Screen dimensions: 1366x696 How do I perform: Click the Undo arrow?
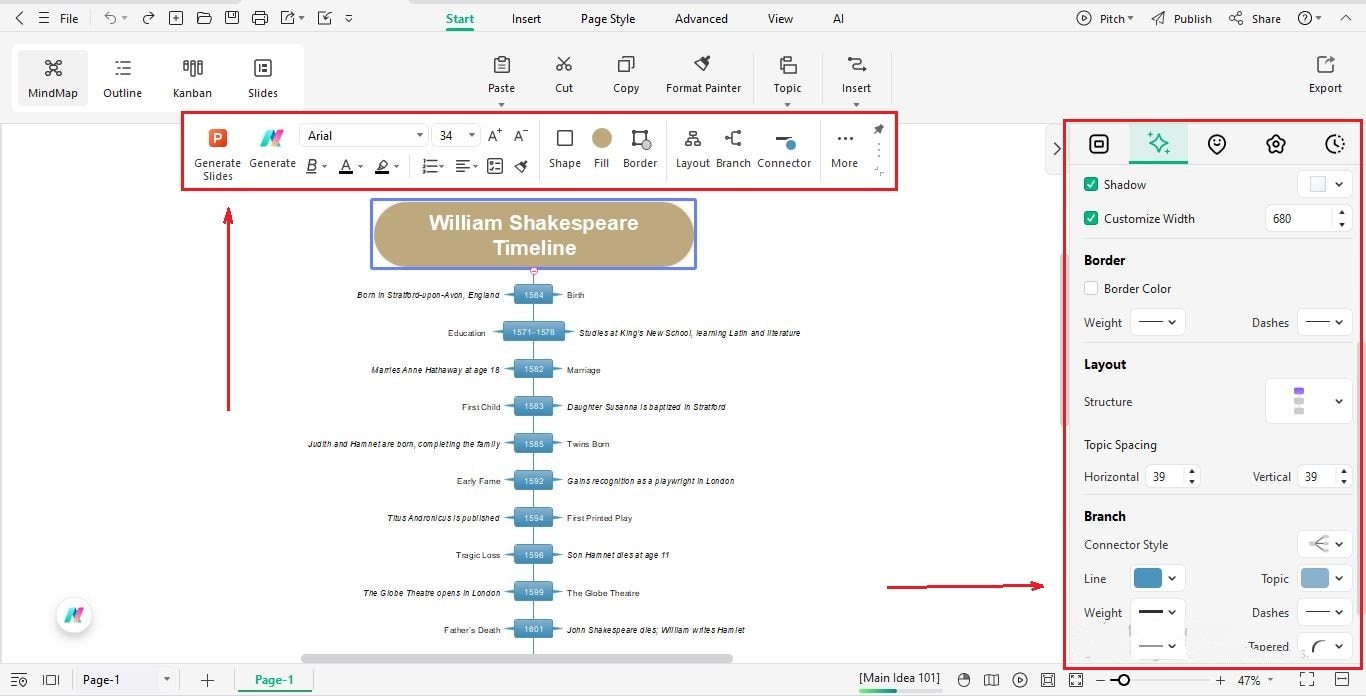[110, 18]
